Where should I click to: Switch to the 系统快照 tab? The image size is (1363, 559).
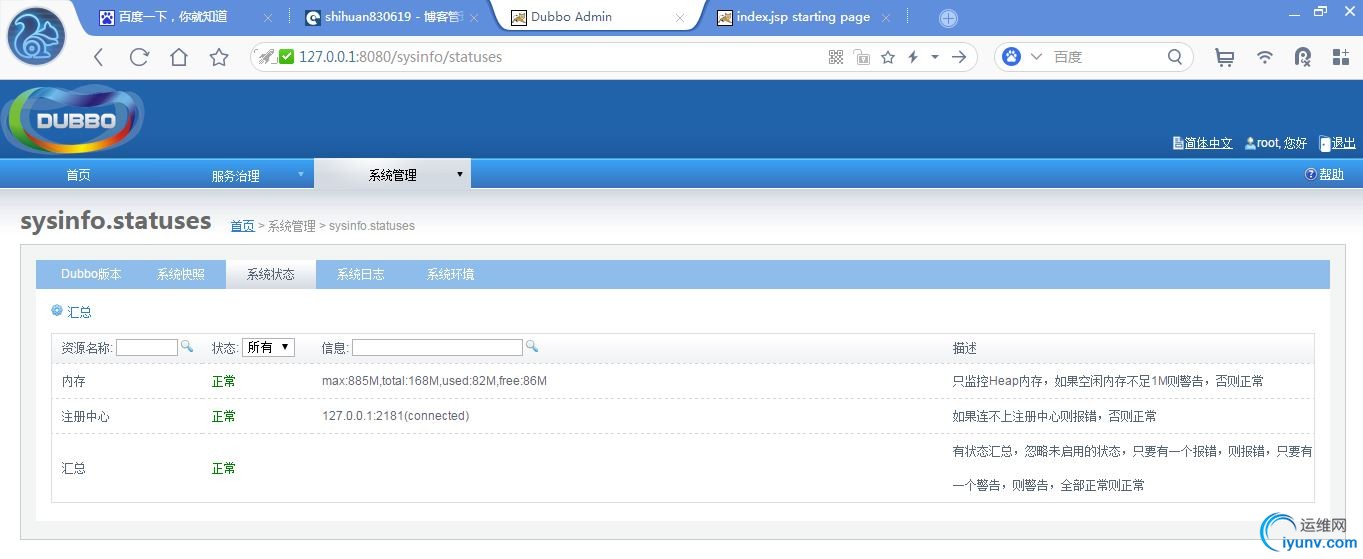[x=181, y=274]
